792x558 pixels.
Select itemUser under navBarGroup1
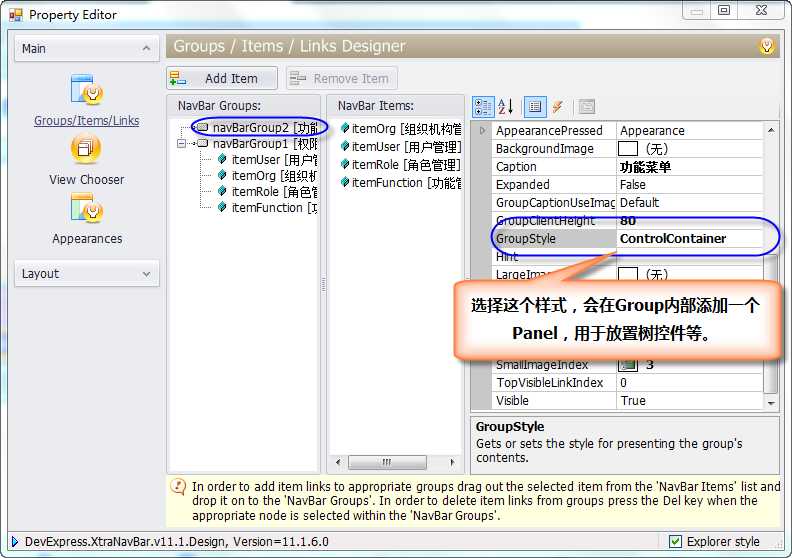[274, 160]
